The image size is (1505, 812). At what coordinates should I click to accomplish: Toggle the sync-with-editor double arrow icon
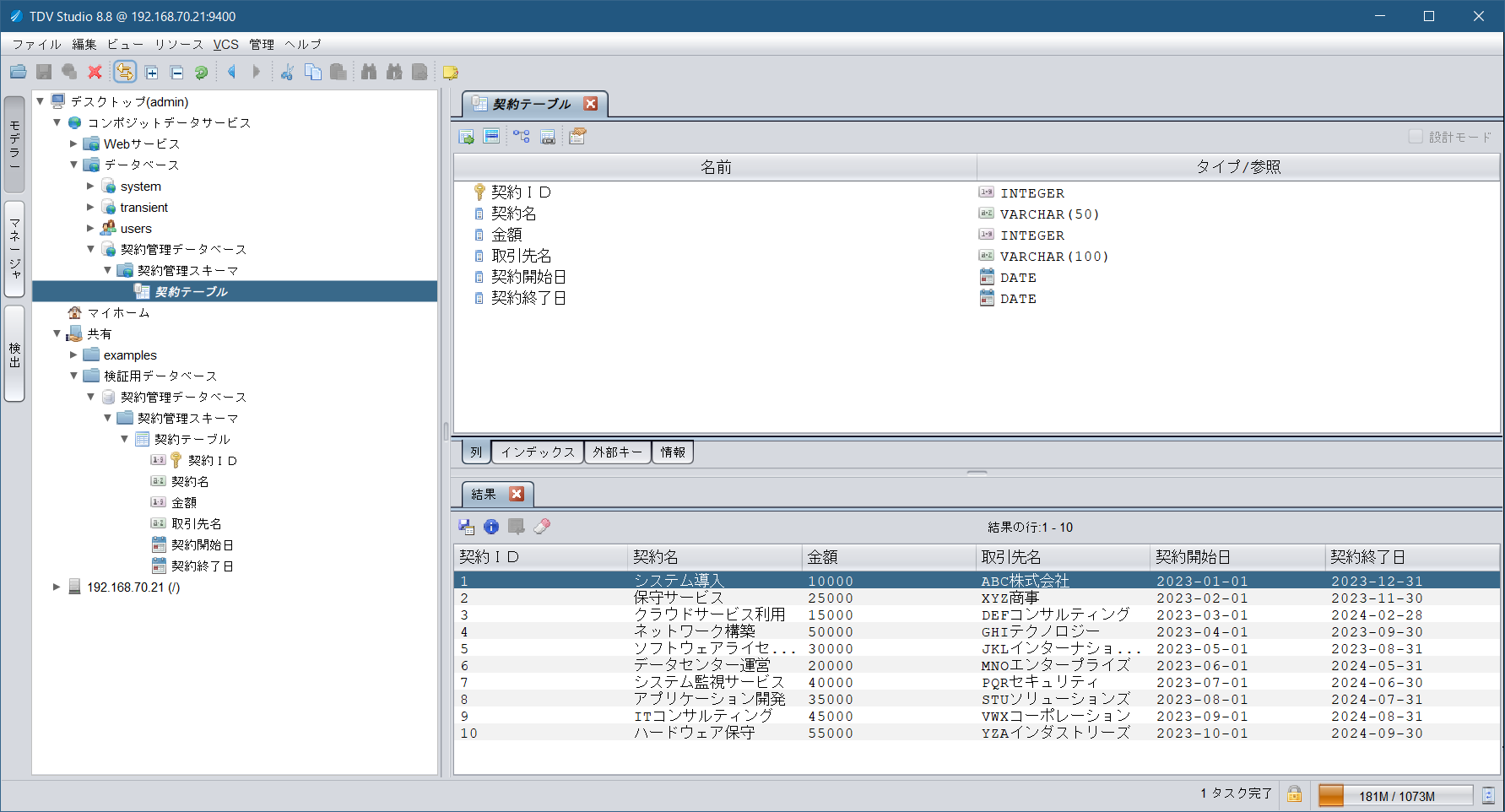pyautogui.click(x=125, y=73)
